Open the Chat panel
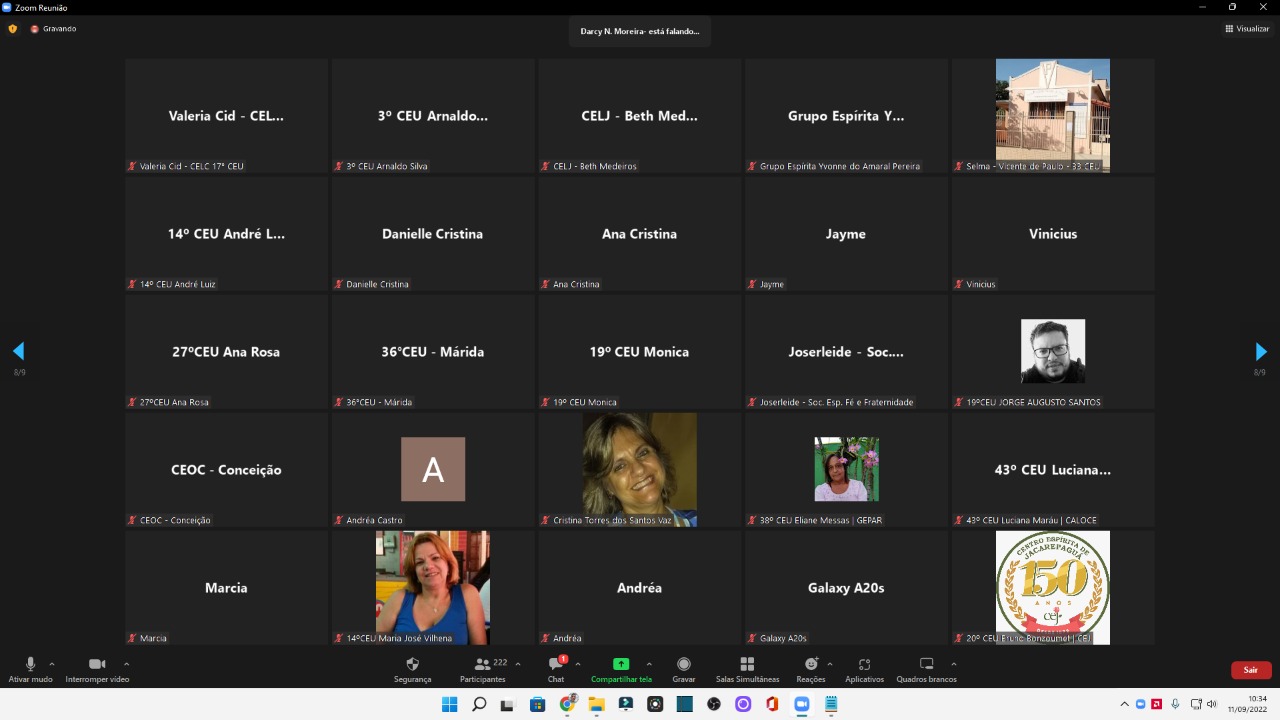Viewport: 1280px width, 720px height. (555, 665)
